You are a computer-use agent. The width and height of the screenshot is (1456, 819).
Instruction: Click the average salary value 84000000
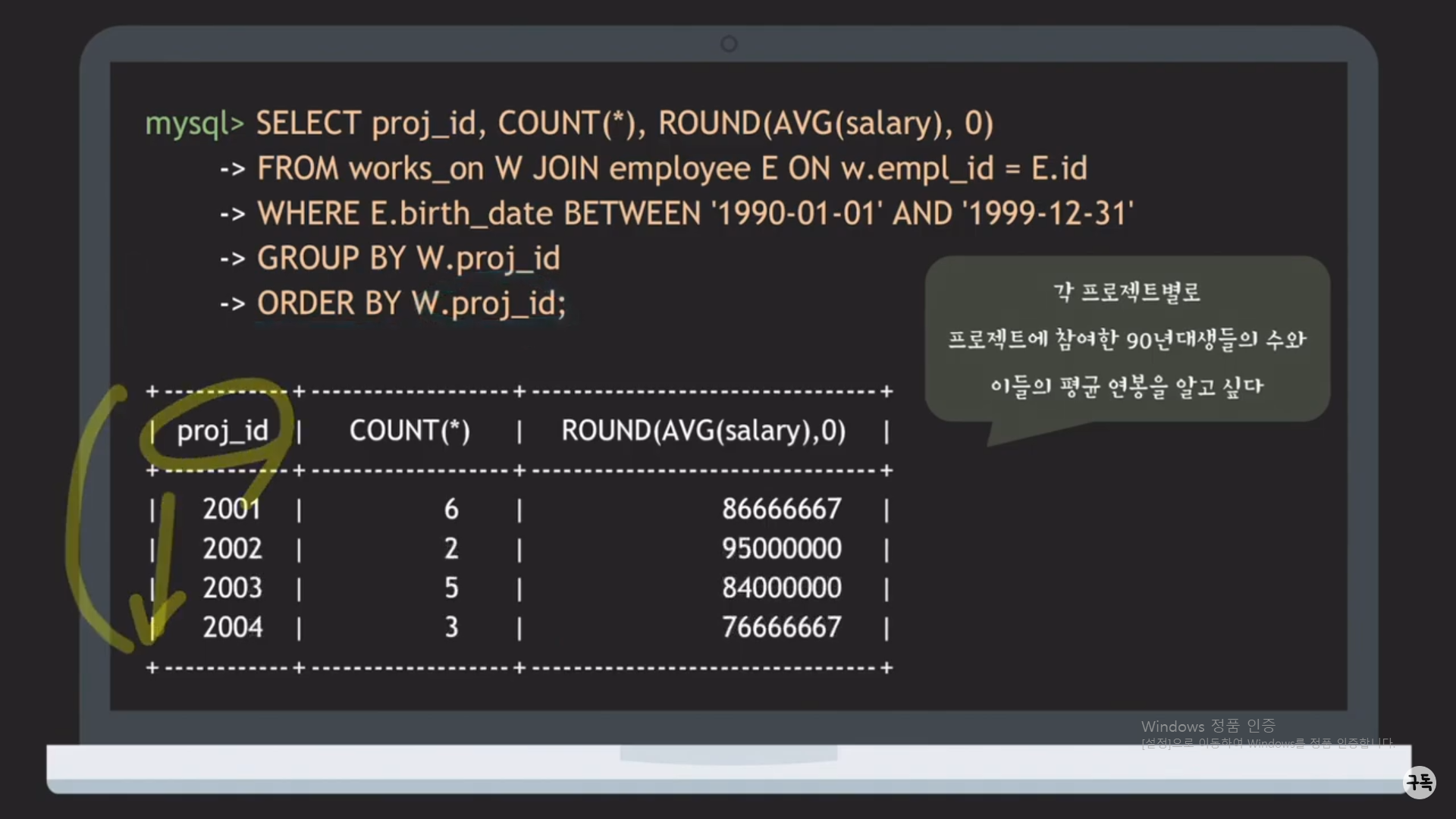point(781,588)
